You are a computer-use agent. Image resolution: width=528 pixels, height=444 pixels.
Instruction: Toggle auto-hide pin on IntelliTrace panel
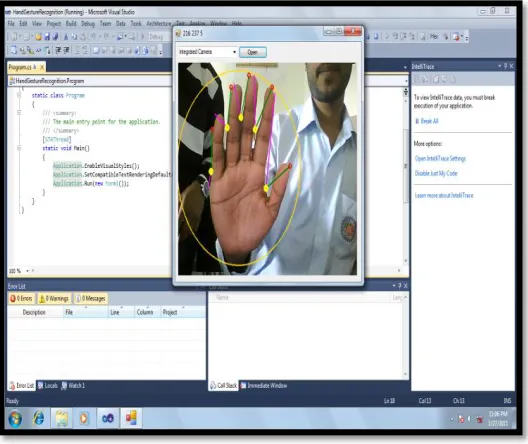click(505, 66)
